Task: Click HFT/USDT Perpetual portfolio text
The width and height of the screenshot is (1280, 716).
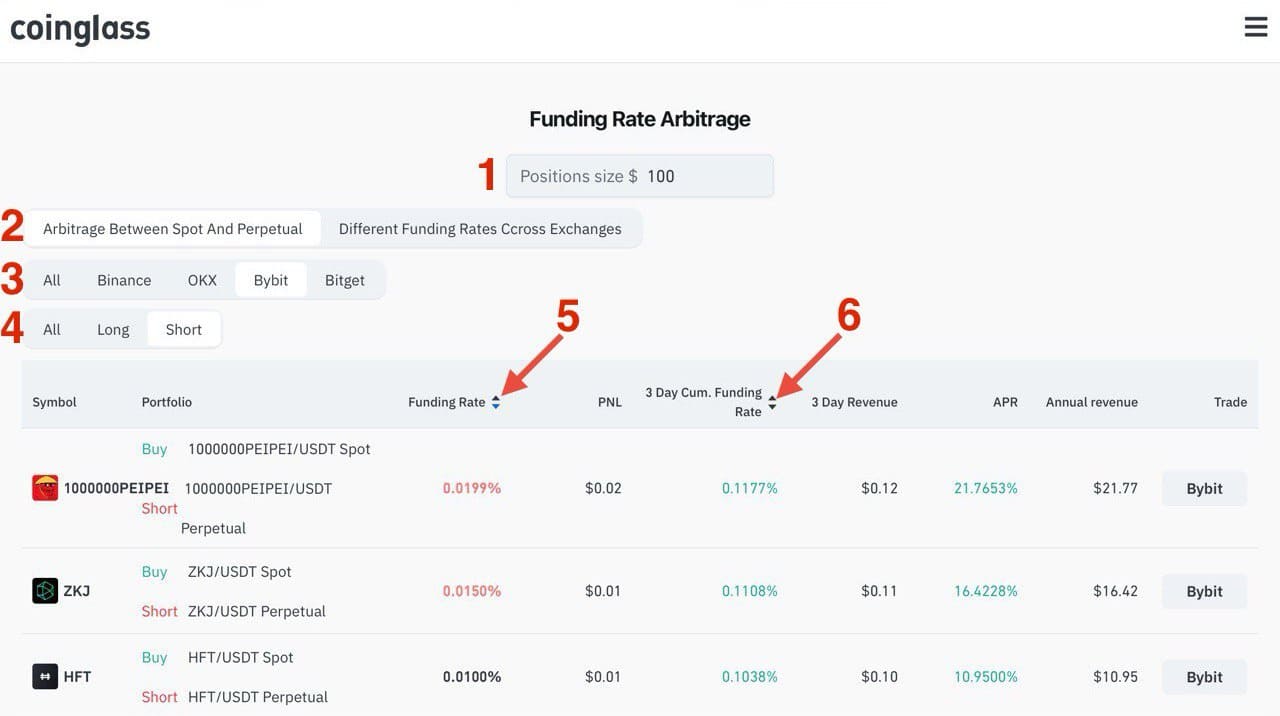Action: click(x=258, y=697)
